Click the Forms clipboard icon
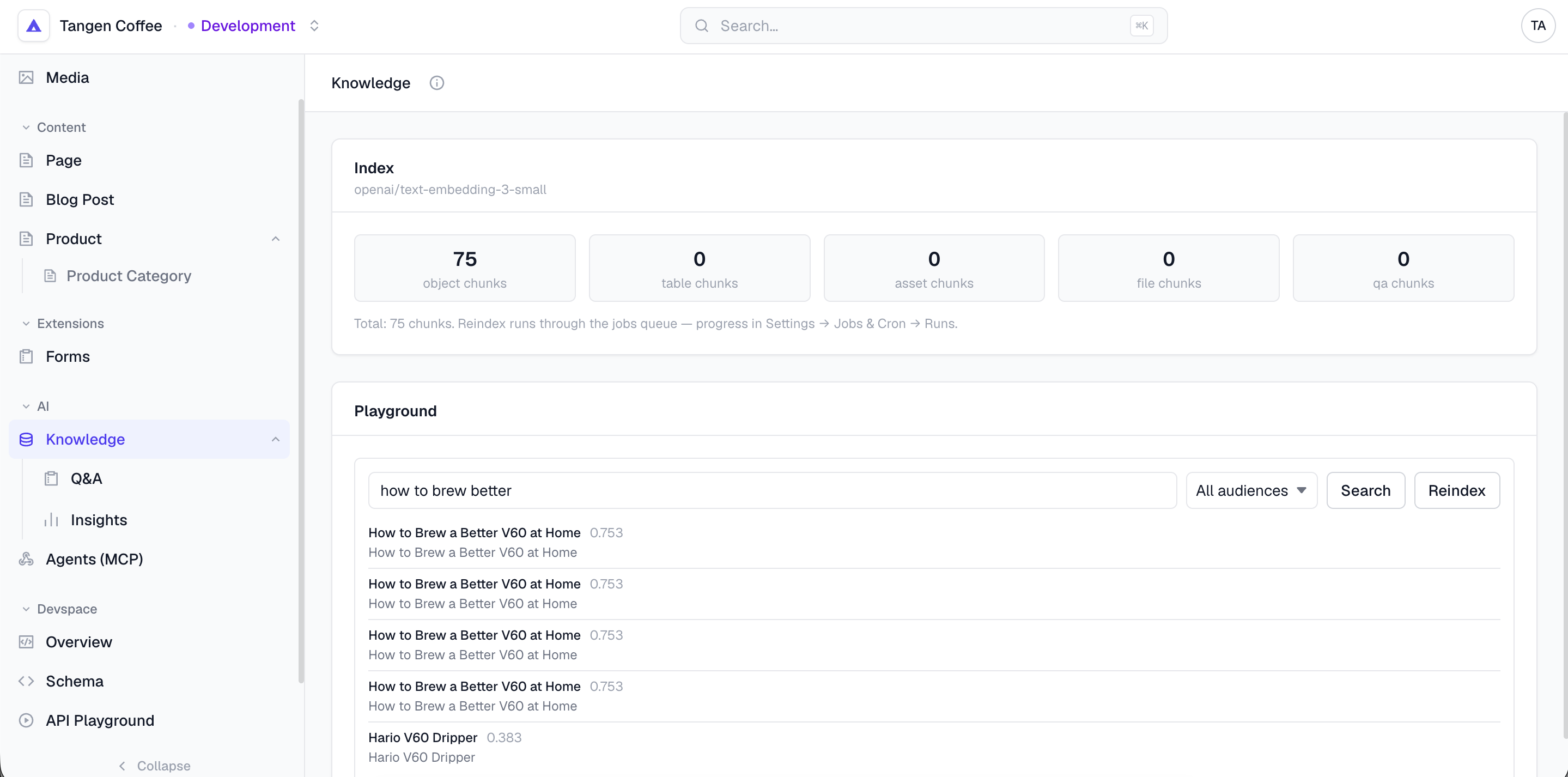Viewport: 1568px width, 777px height. [x=26, y=356]
